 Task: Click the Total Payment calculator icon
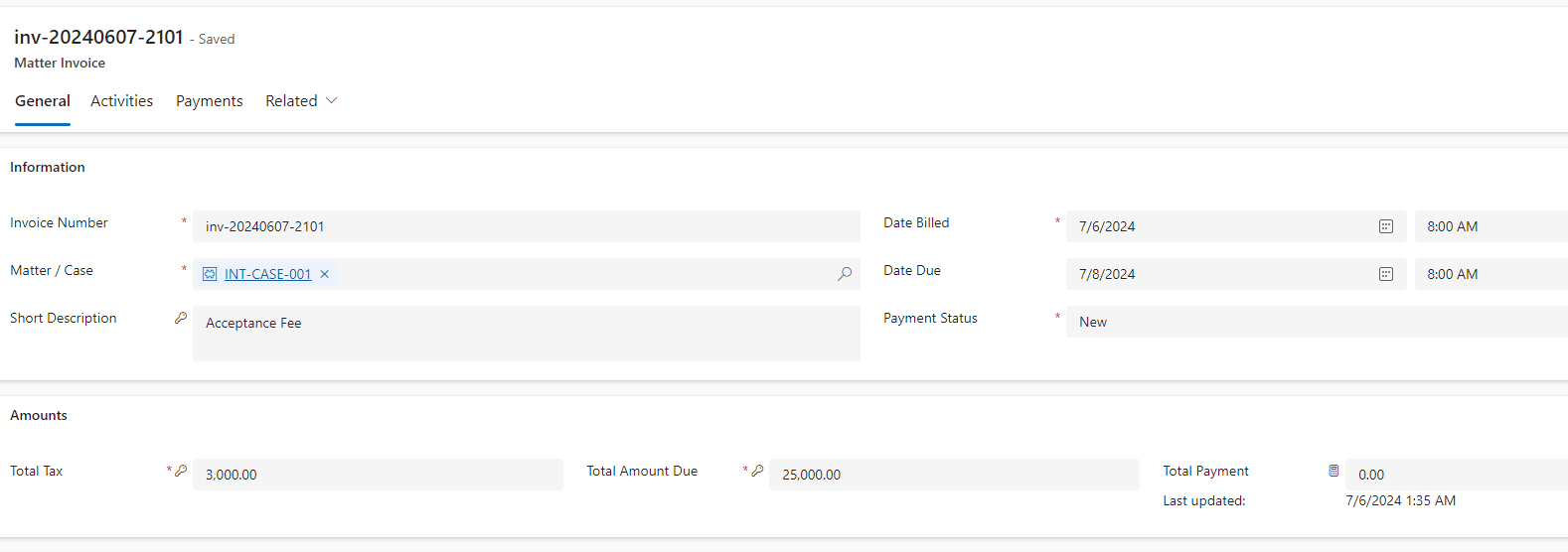(x=1333, y=471)
